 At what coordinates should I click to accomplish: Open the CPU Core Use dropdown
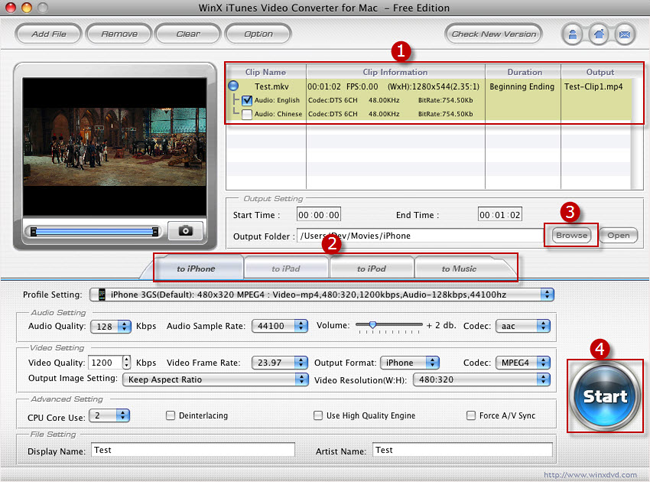click(x=110, y=416)
